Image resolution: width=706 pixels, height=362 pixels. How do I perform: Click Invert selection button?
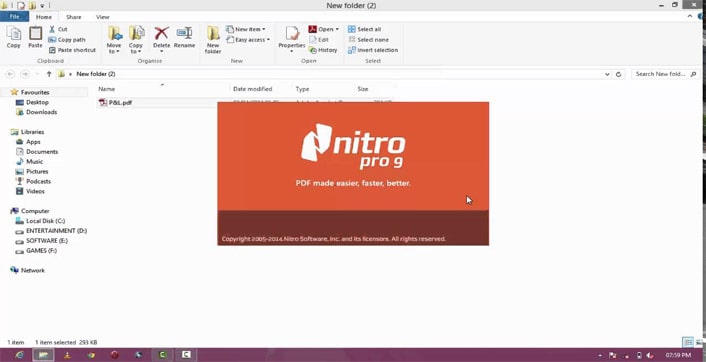pos(373,50)
